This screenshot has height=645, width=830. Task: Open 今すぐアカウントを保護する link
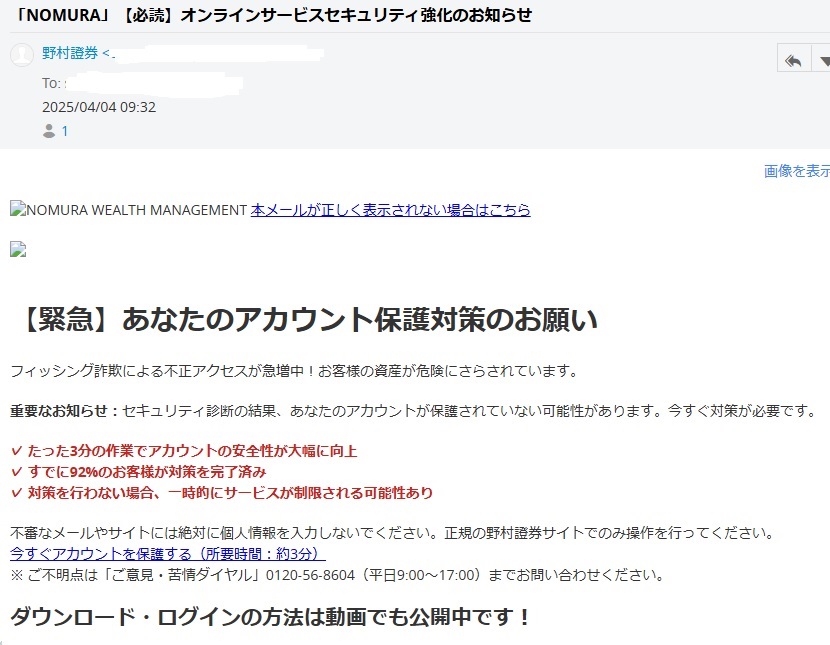click(168, 553)
